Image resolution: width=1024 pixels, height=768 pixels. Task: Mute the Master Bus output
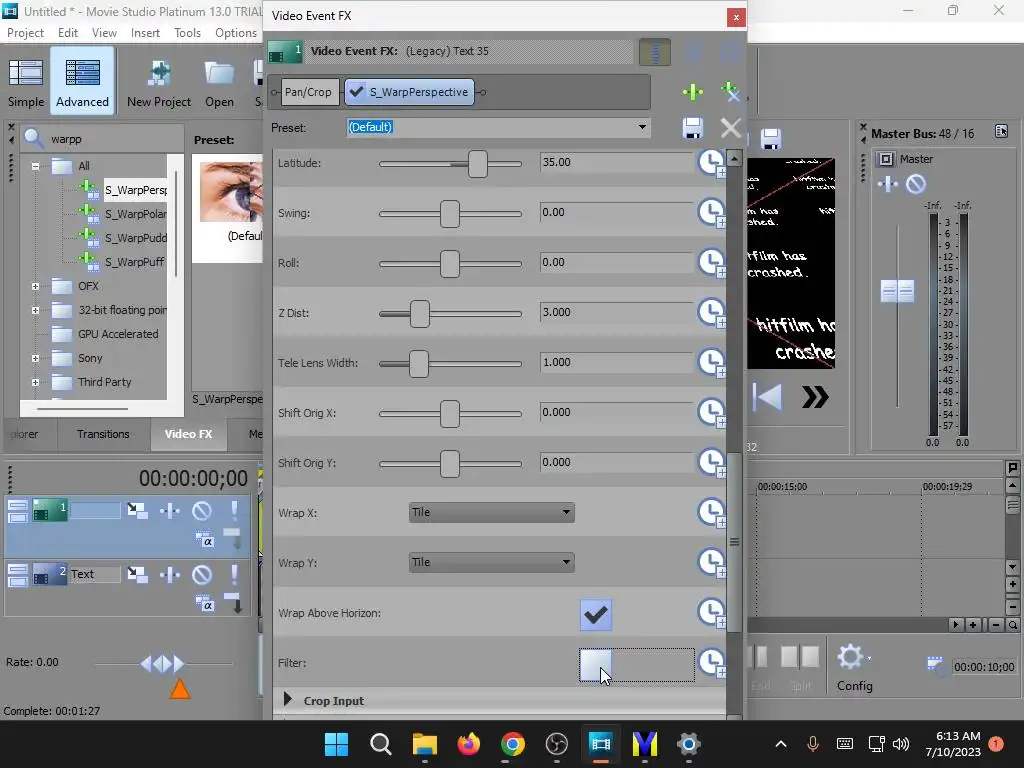tap(916, 184)
